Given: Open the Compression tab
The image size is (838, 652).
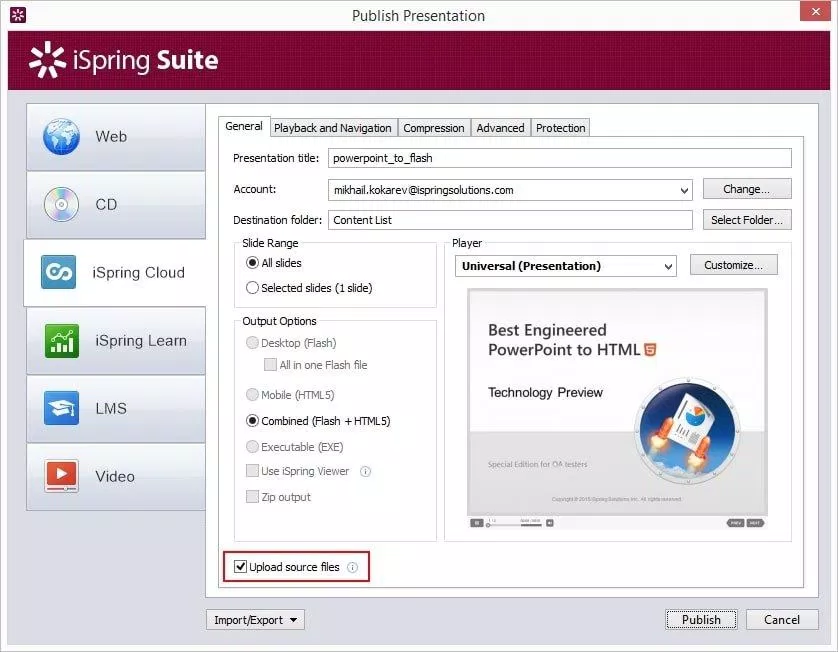Looking at the screenshot, I should pos(433,128).
